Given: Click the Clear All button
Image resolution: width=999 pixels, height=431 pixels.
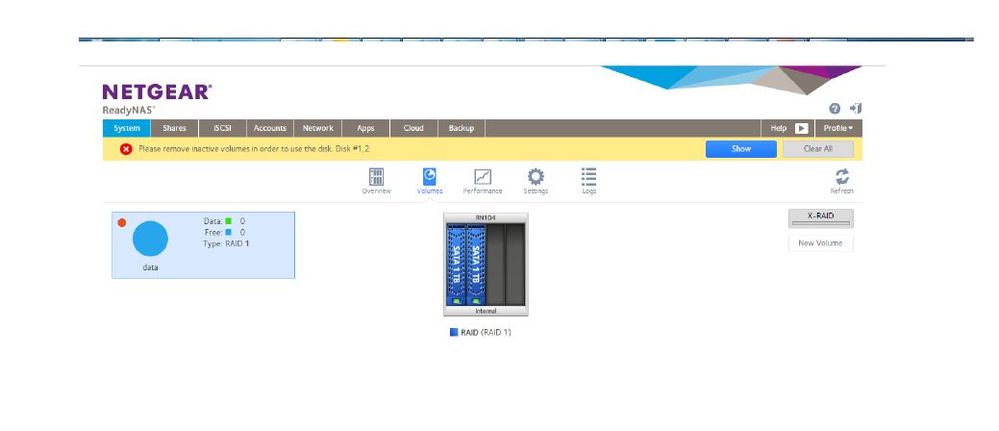Looking at the screenshot, I should coord(818,149).
